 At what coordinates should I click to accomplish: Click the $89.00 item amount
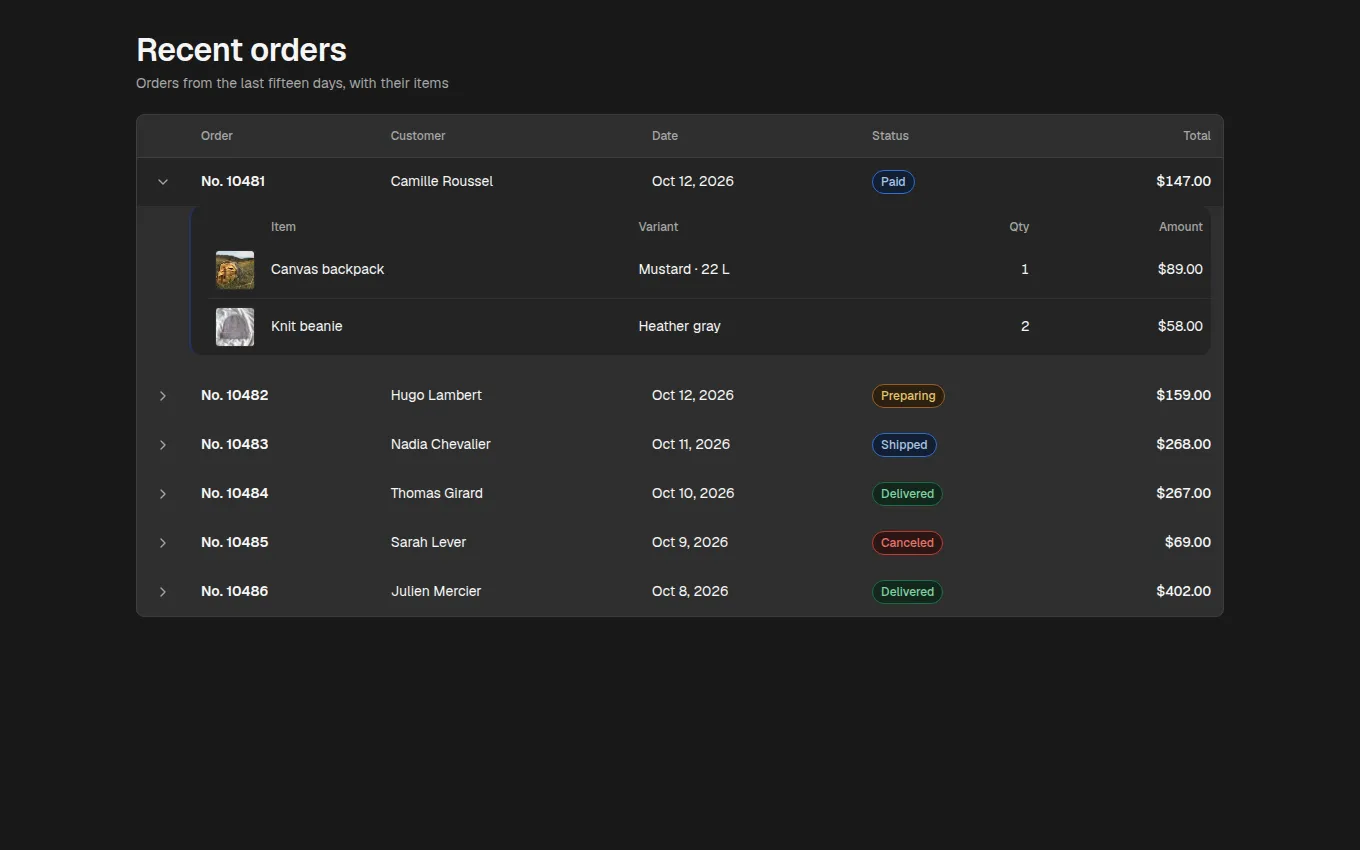(x=1180, y=270)
